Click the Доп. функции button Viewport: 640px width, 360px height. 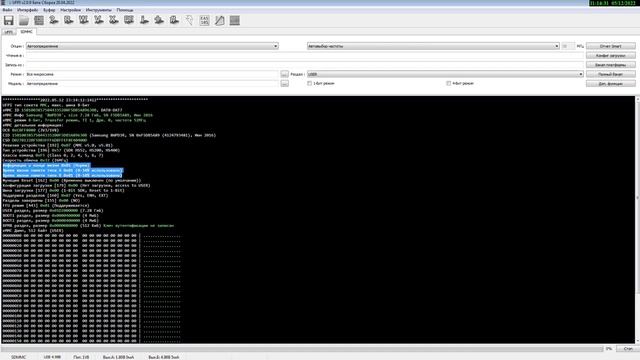(611, 84)
